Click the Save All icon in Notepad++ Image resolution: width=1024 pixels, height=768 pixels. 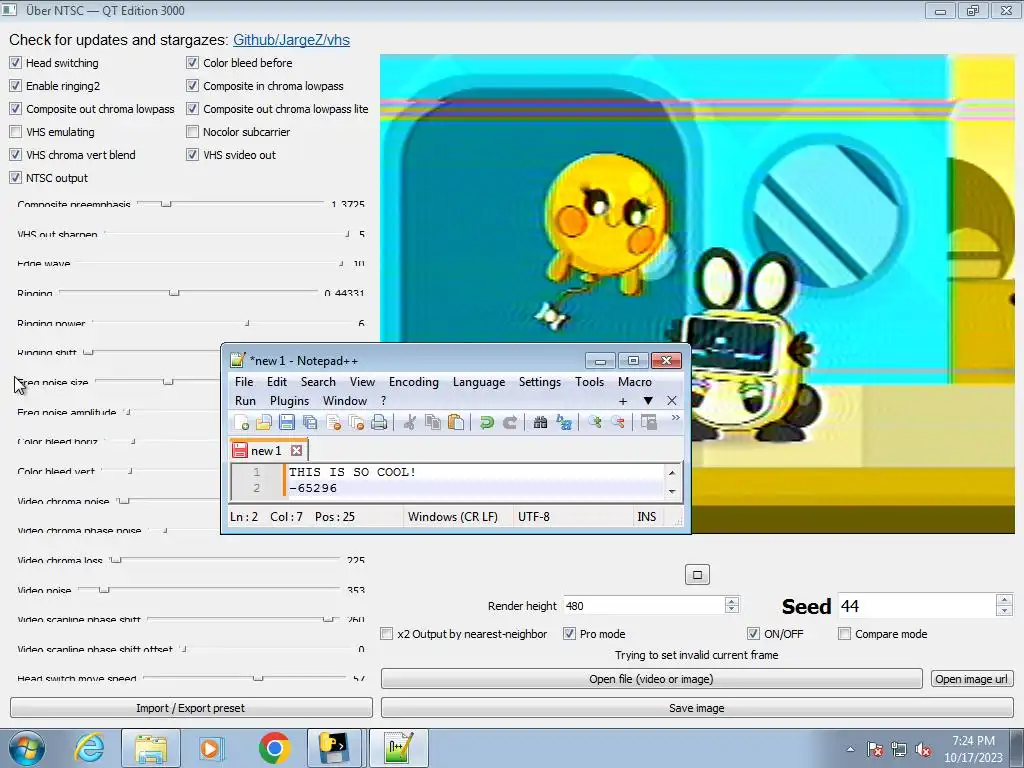click(310, 423)
